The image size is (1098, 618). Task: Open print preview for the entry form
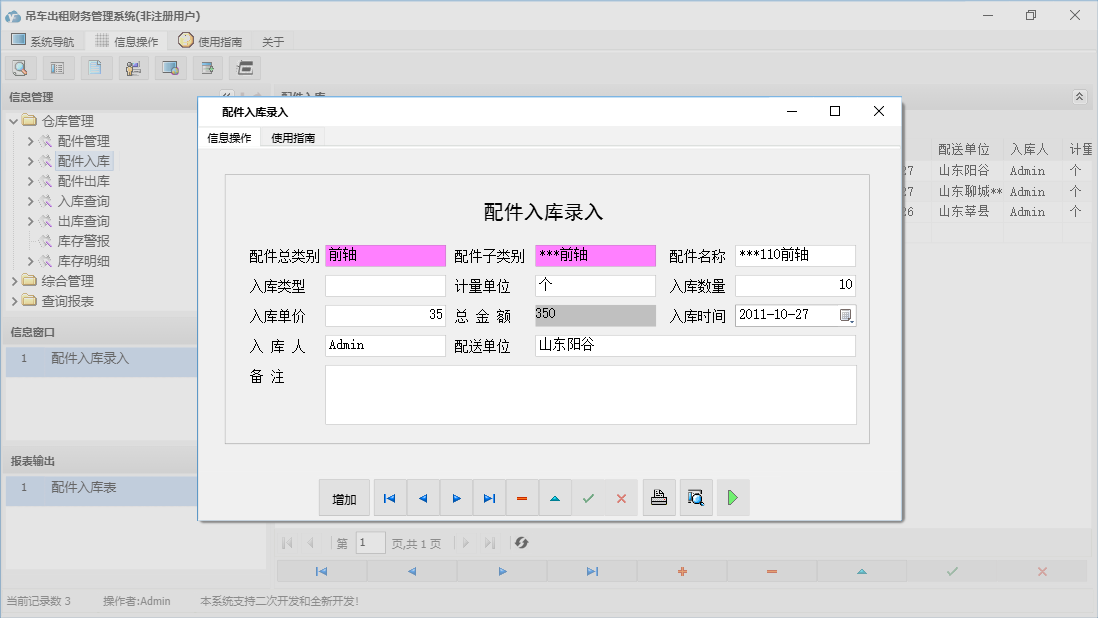[695, 497]
